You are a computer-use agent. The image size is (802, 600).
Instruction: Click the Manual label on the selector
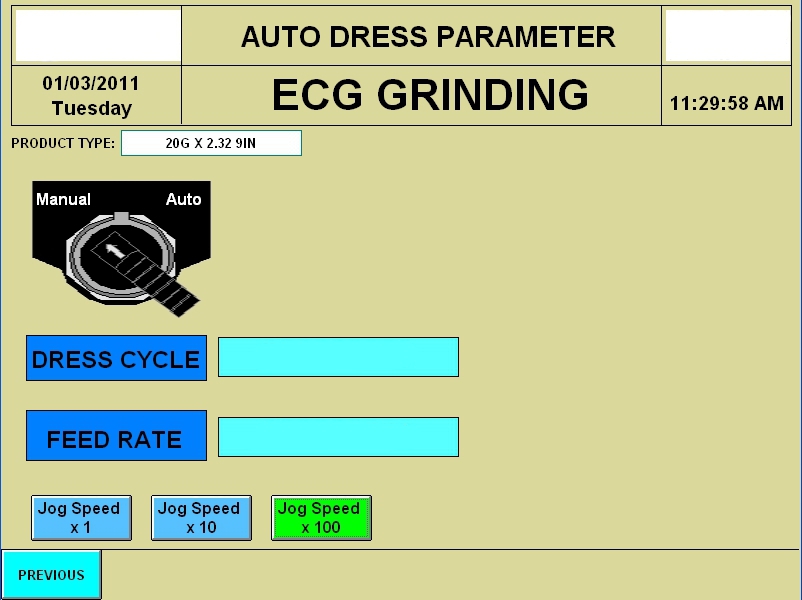point(63,199)
